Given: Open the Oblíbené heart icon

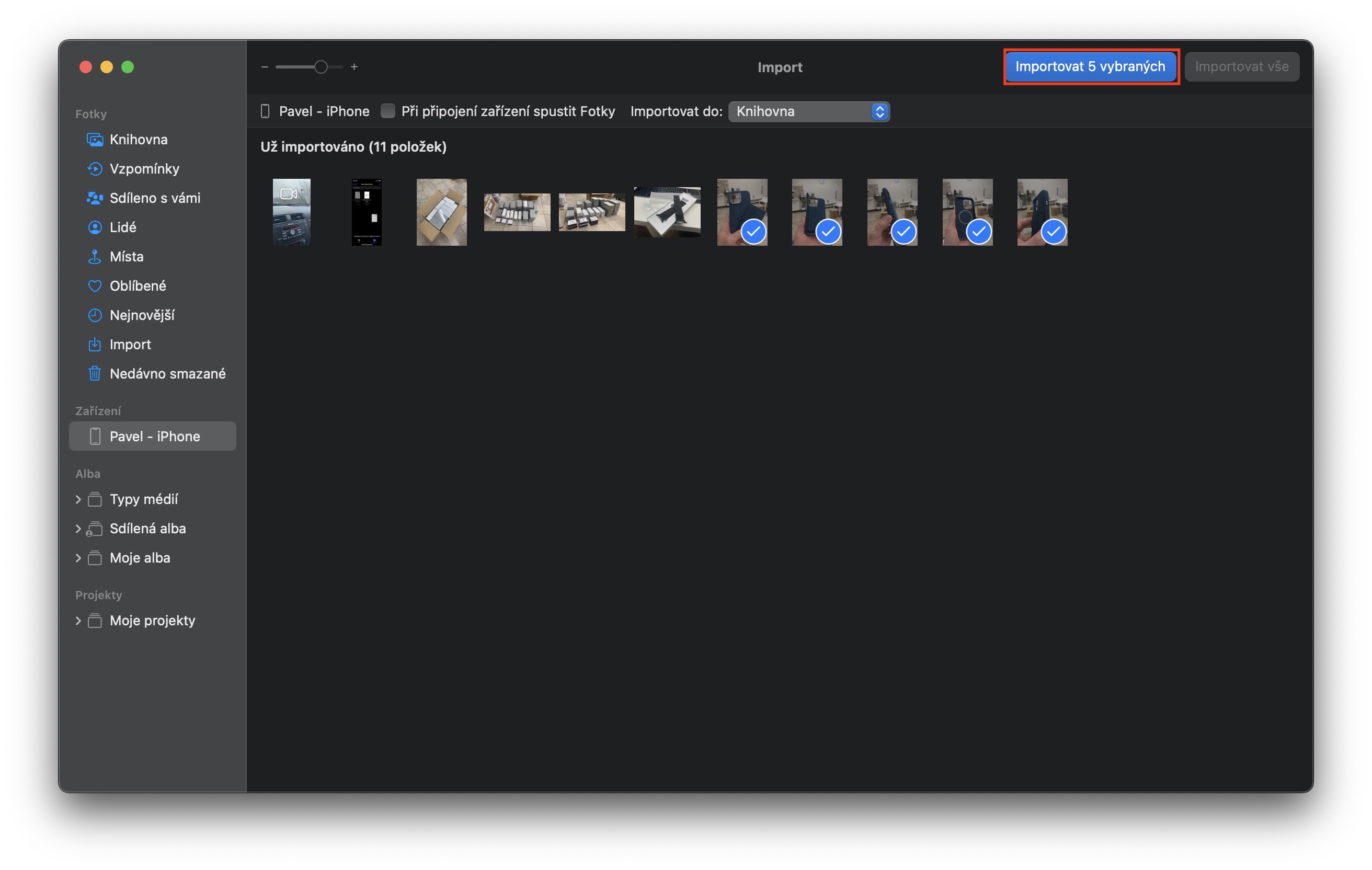Looking at the screenshot, I should 95,286.
